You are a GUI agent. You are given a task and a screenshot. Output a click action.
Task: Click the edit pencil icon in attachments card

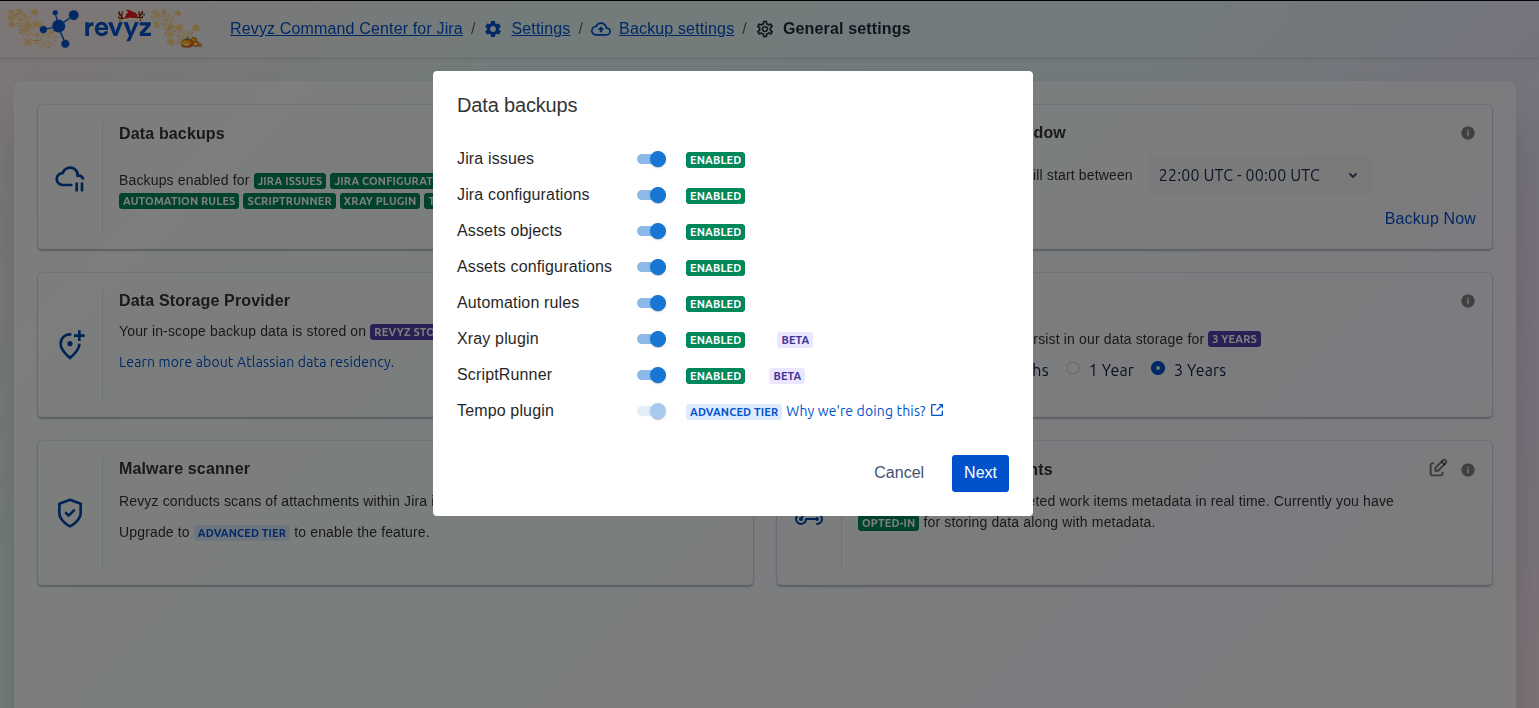click(x=1437, y=468)
